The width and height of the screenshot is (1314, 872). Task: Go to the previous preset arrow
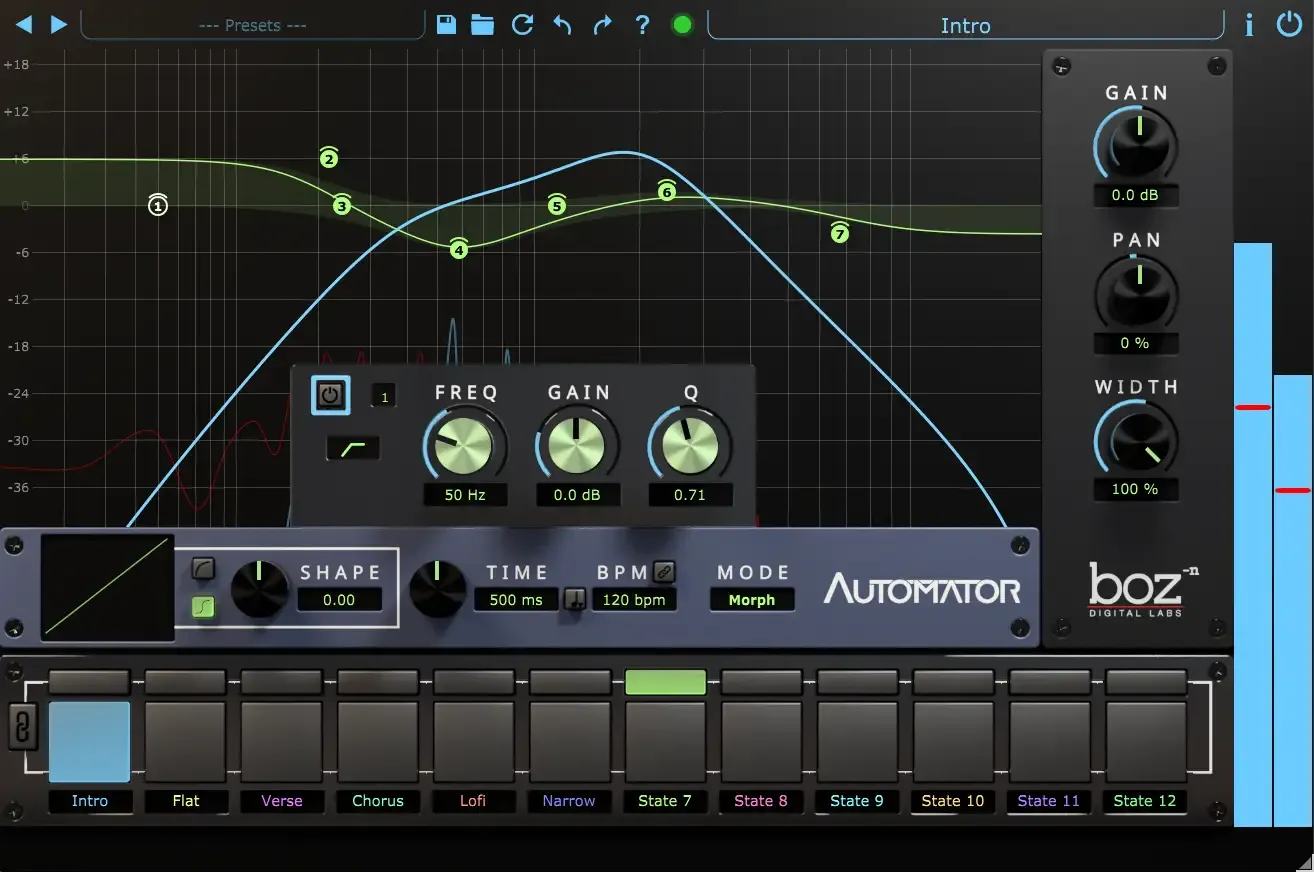click(x=23, y=24)
